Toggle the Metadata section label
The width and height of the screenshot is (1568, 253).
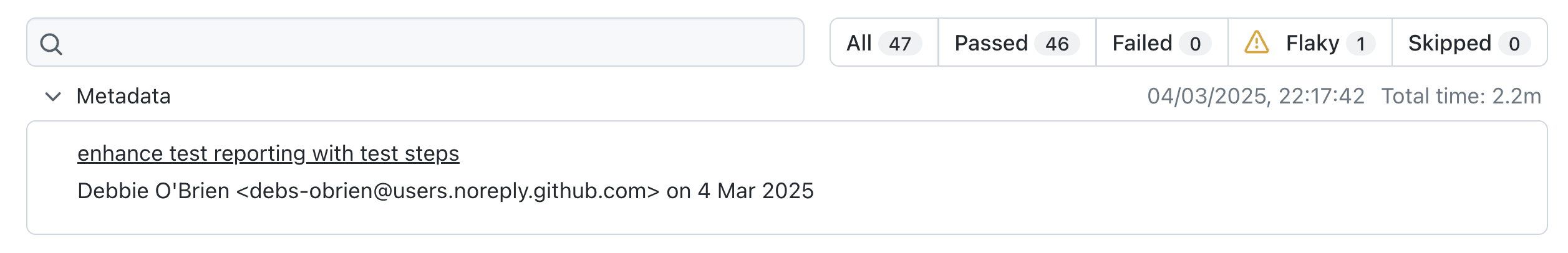(123, 97)
